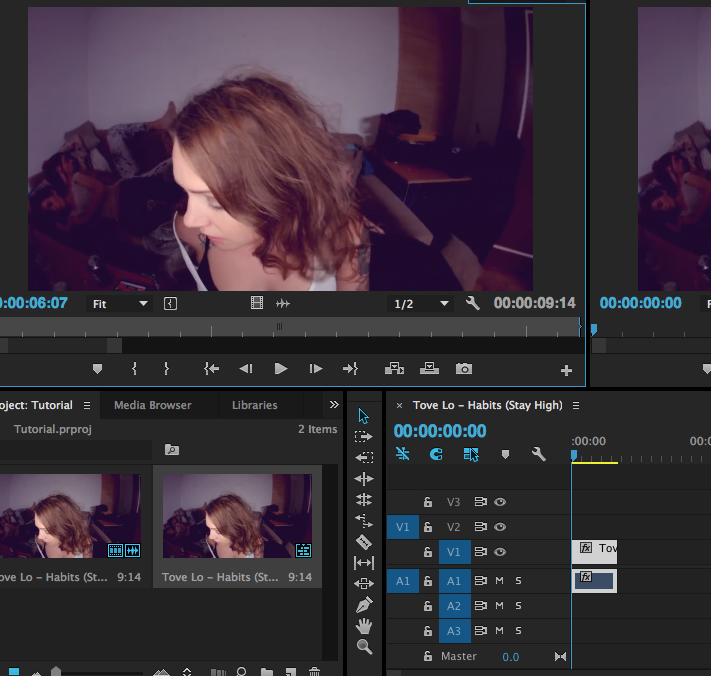Click Add Marker in Source monitor

click(x=97, y=369)
